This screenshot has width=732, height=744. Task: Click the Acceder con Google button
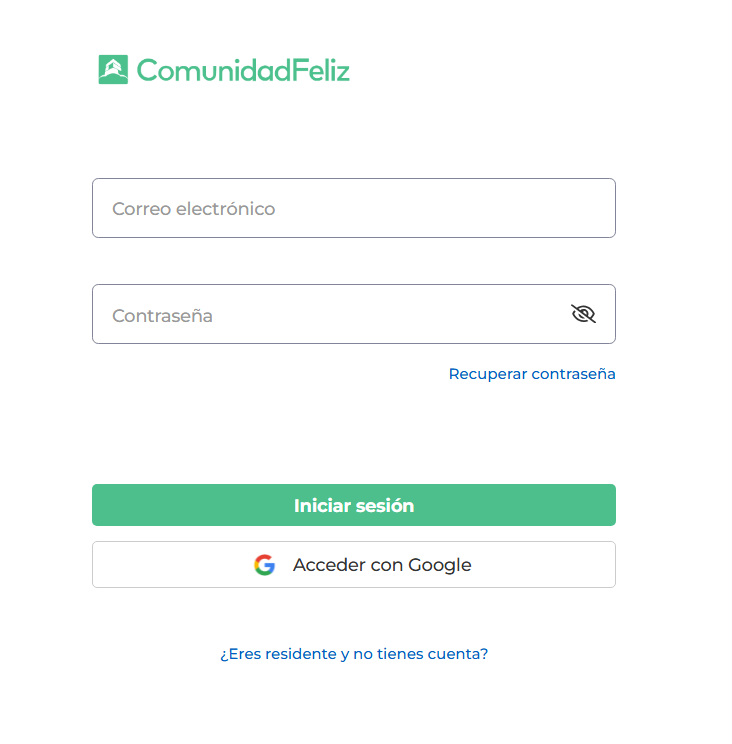coord(353,565)
